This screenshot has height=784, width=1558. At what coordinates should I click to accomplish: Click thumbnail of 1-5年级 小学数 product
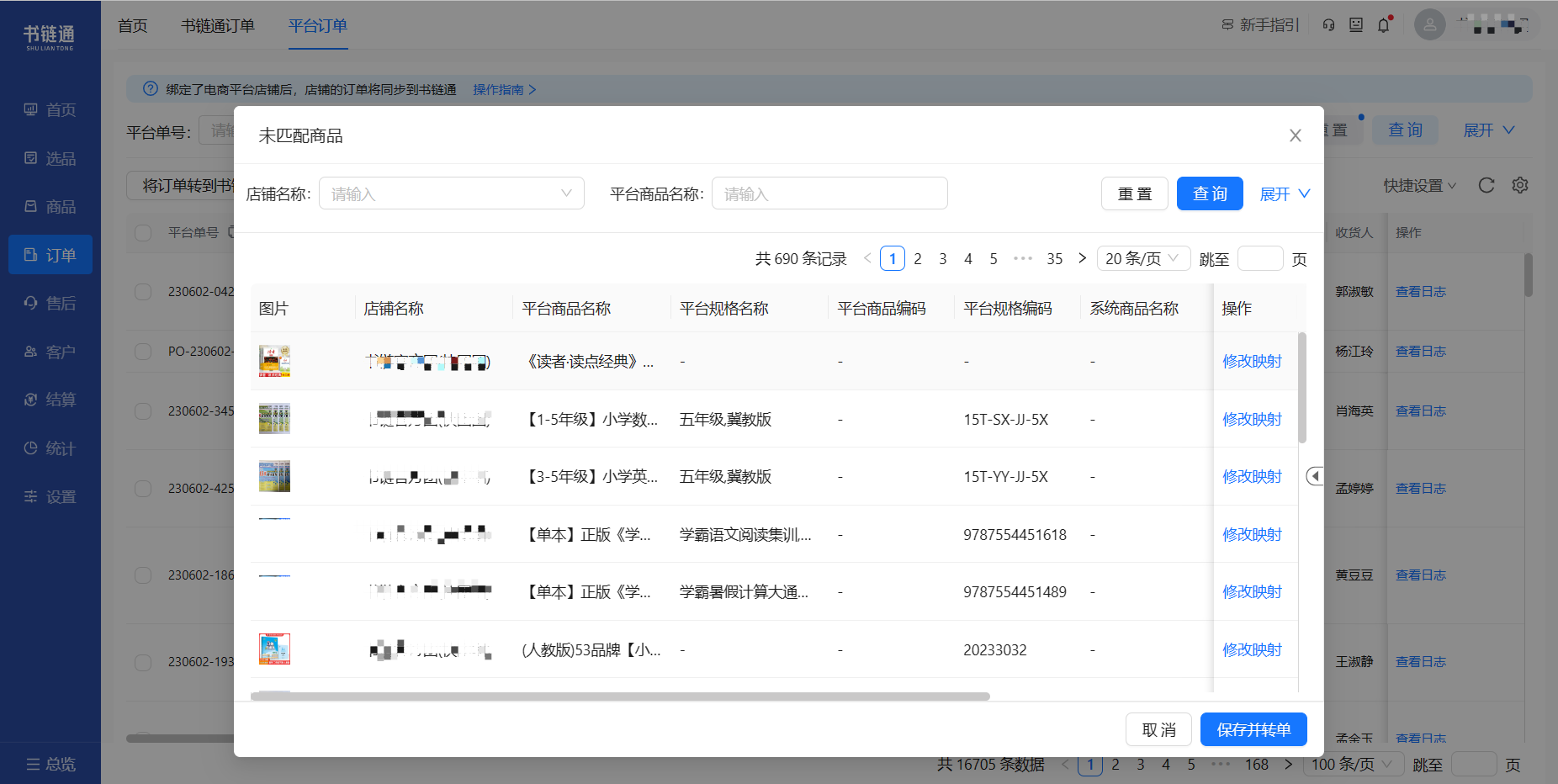(274, 419)
